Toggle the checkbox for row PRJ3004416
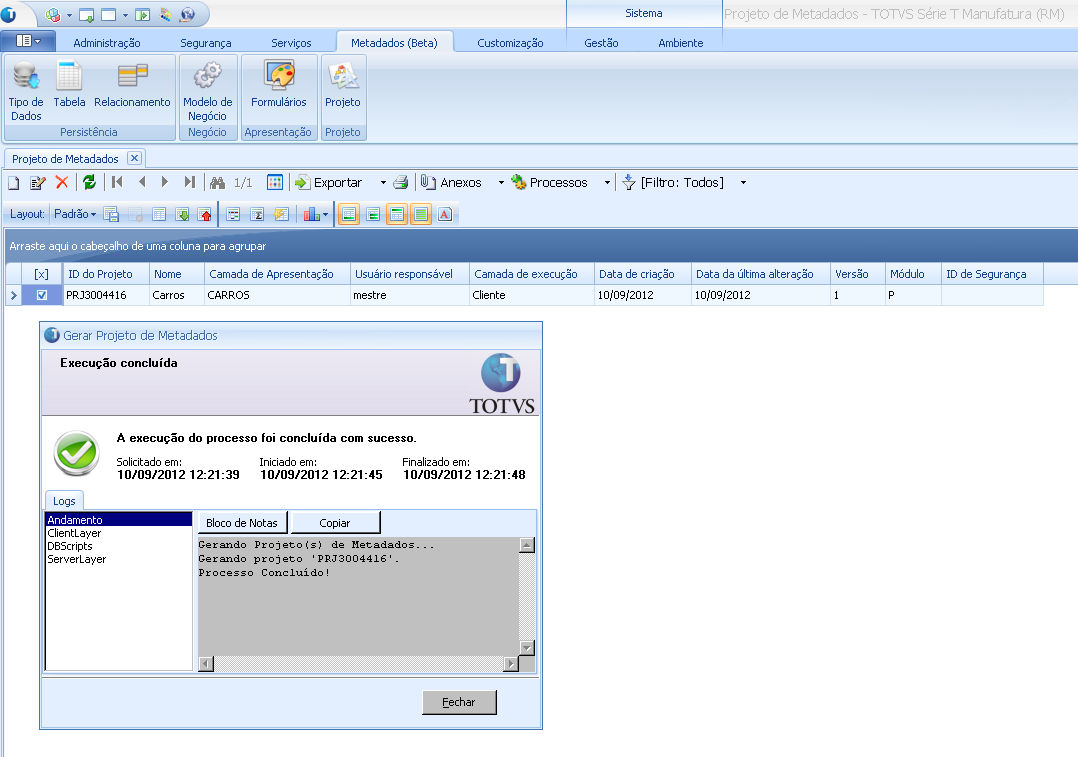 [42, 295]
